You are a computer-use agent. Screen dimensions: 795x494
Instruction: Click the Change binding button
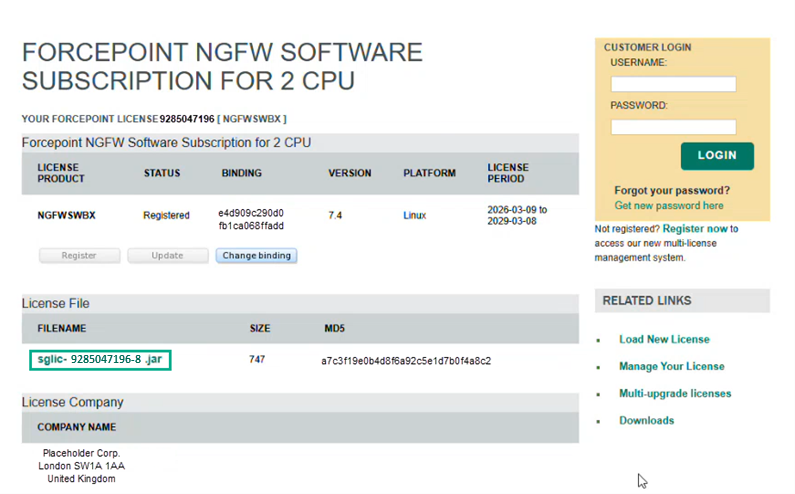coord(257,256)
